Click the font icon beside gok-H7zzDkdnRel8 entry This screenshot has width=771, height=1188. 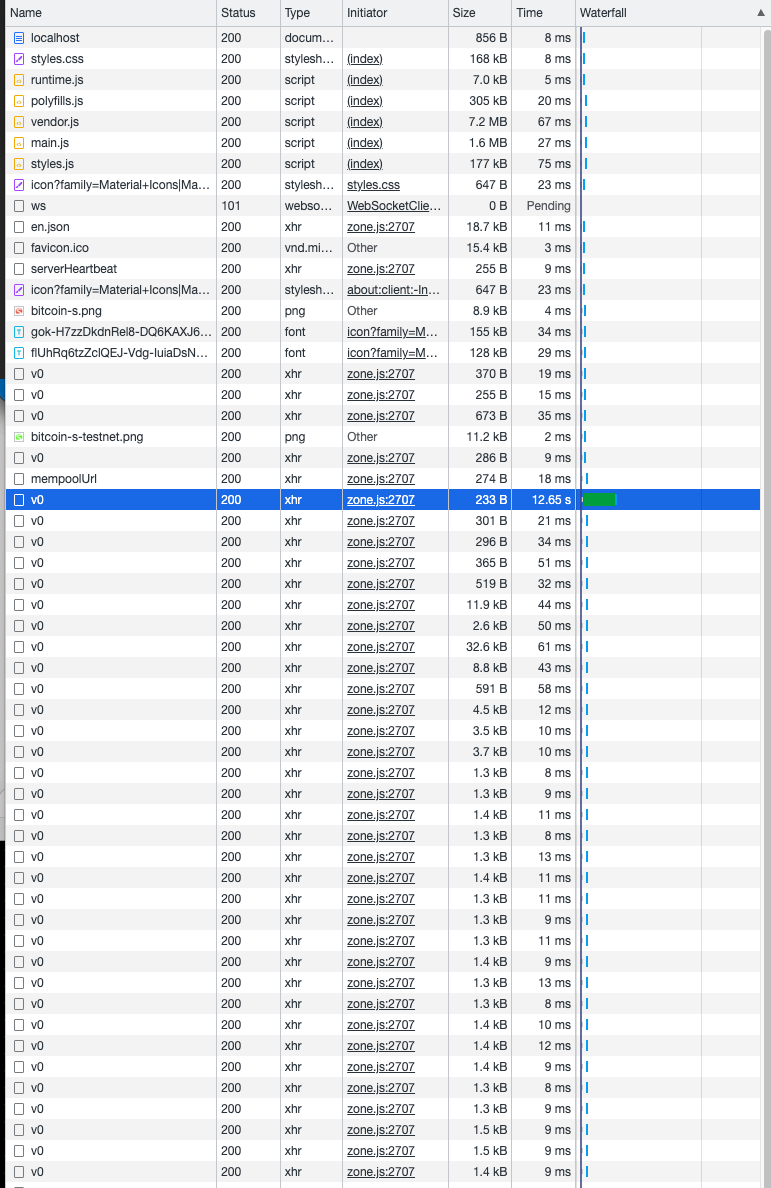click(x=20, y=332)
